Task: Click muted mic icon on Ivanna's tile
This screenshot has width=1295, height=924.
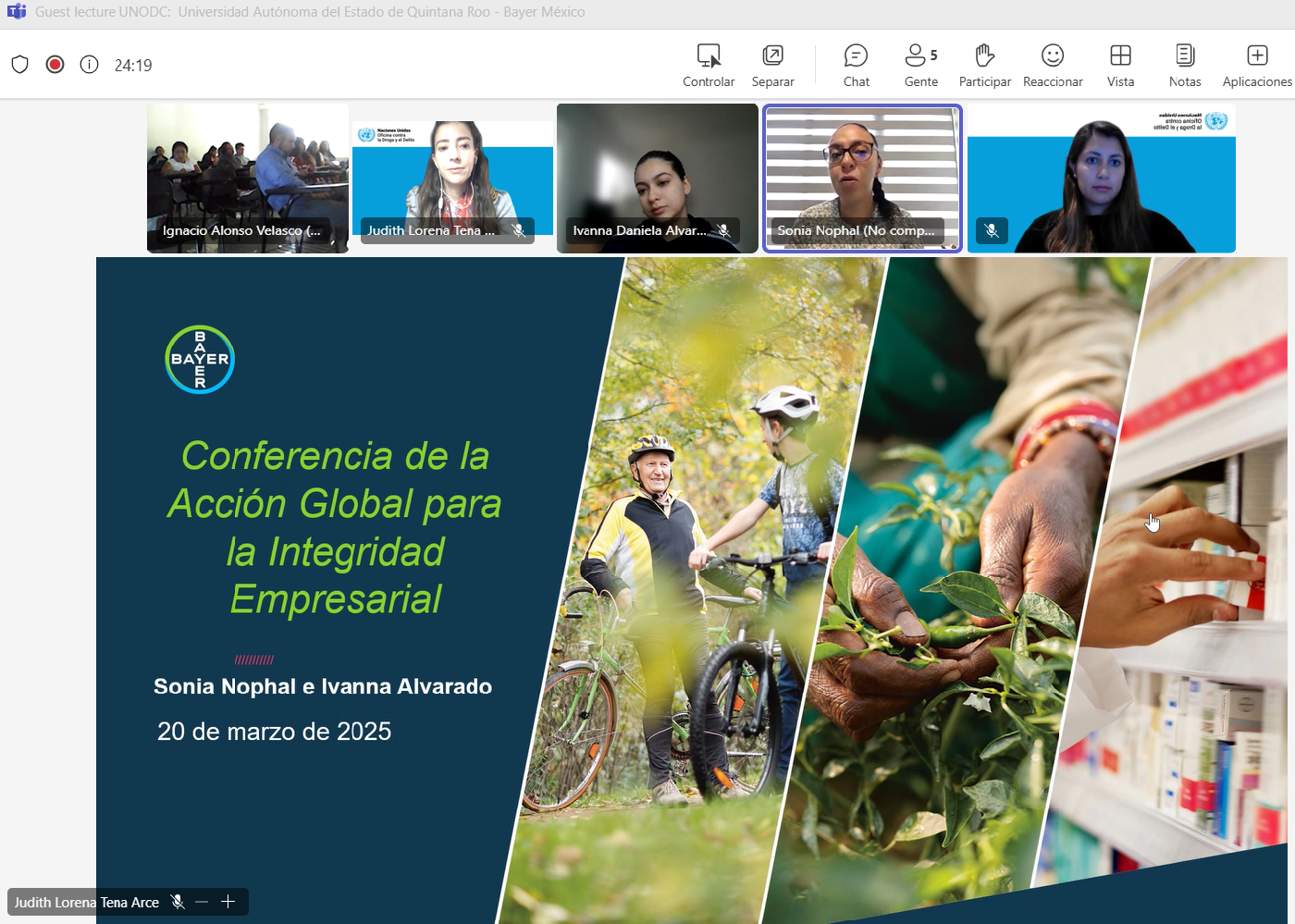Action: coord(724,230)
